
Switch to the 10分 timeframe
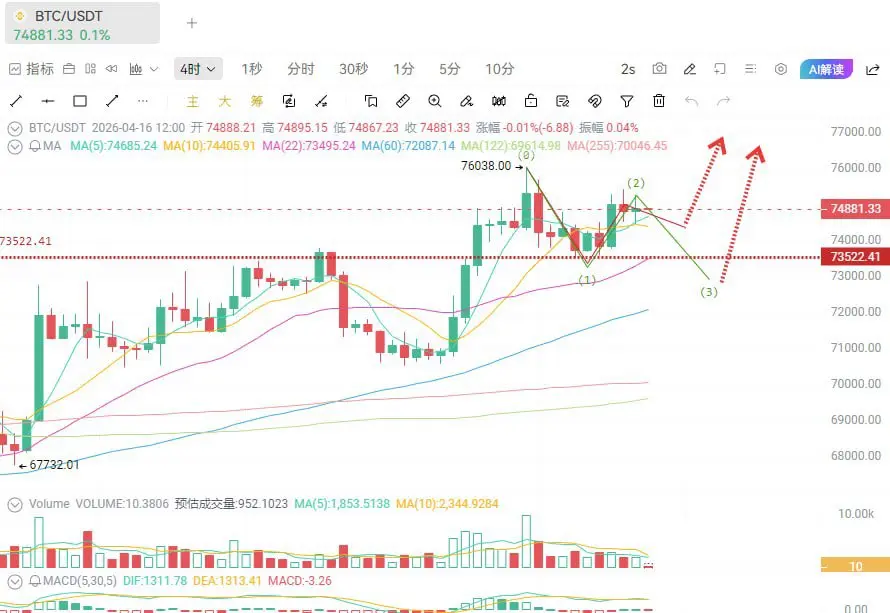tap(499, 69)
